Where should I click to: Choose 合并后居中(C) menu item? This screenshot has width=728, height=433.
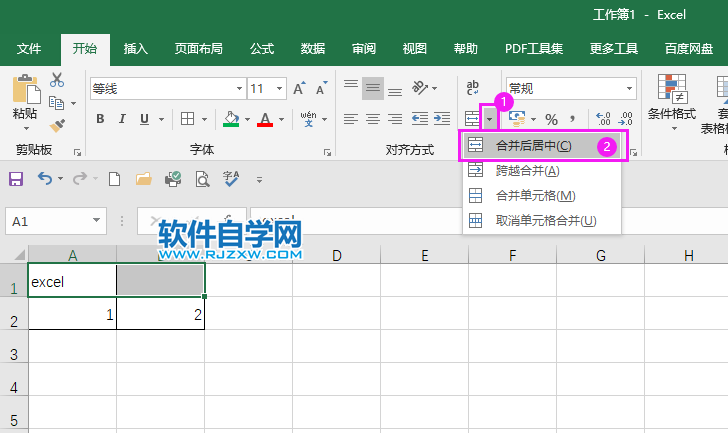point(542,146)
